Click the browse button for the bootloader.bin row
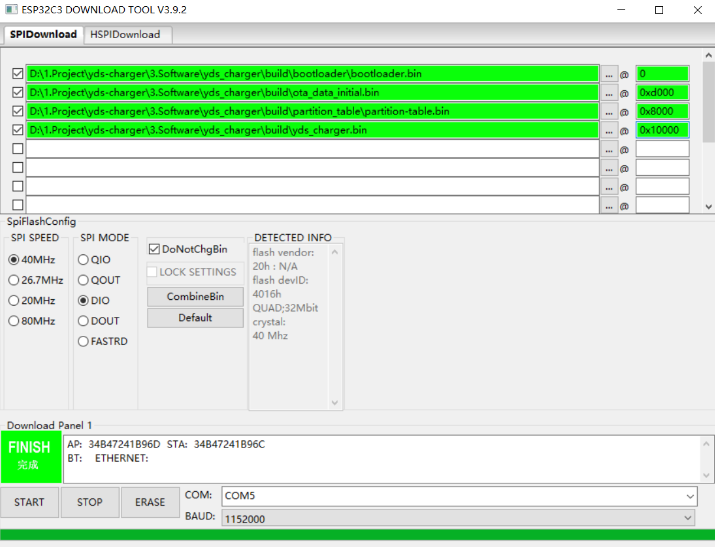Screen dimensions: 715x547 (609, 74)
